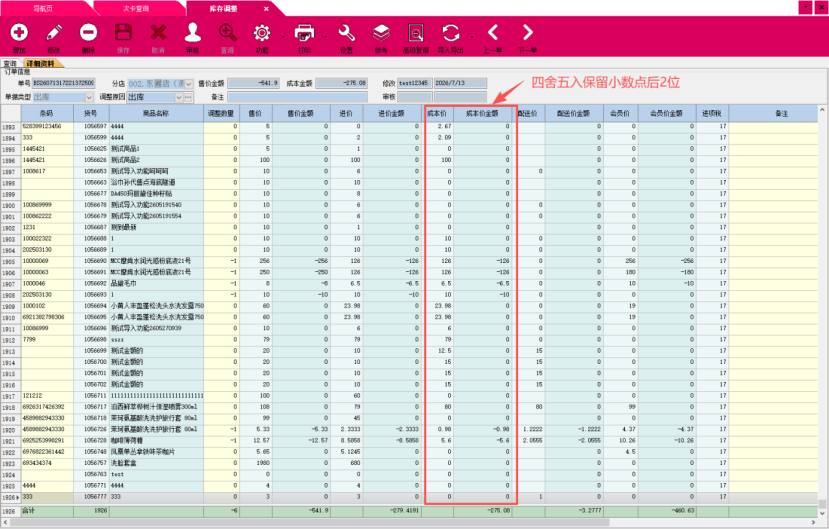
Task: Click the 修改 pencil edit icon
Action: click(x=54, y=33)
